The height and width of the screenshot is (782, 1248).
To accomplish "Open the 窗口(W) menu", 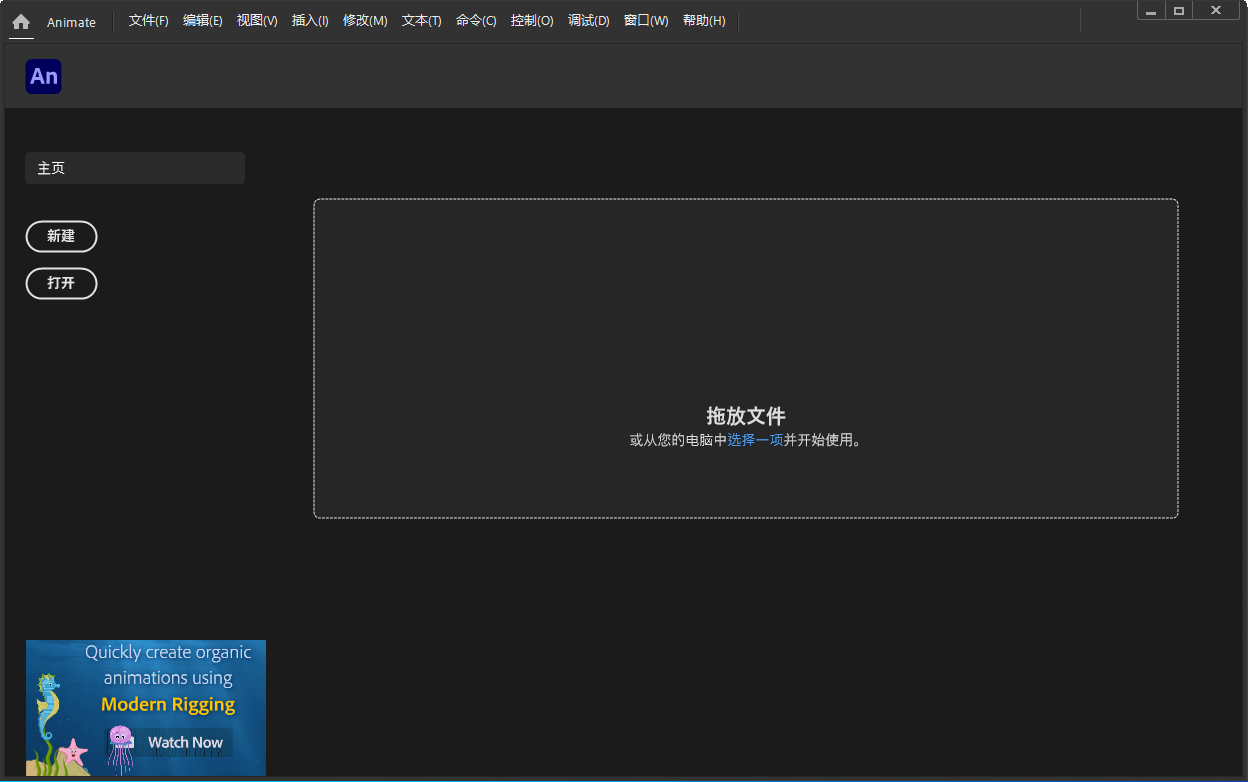I will point(645,20).
